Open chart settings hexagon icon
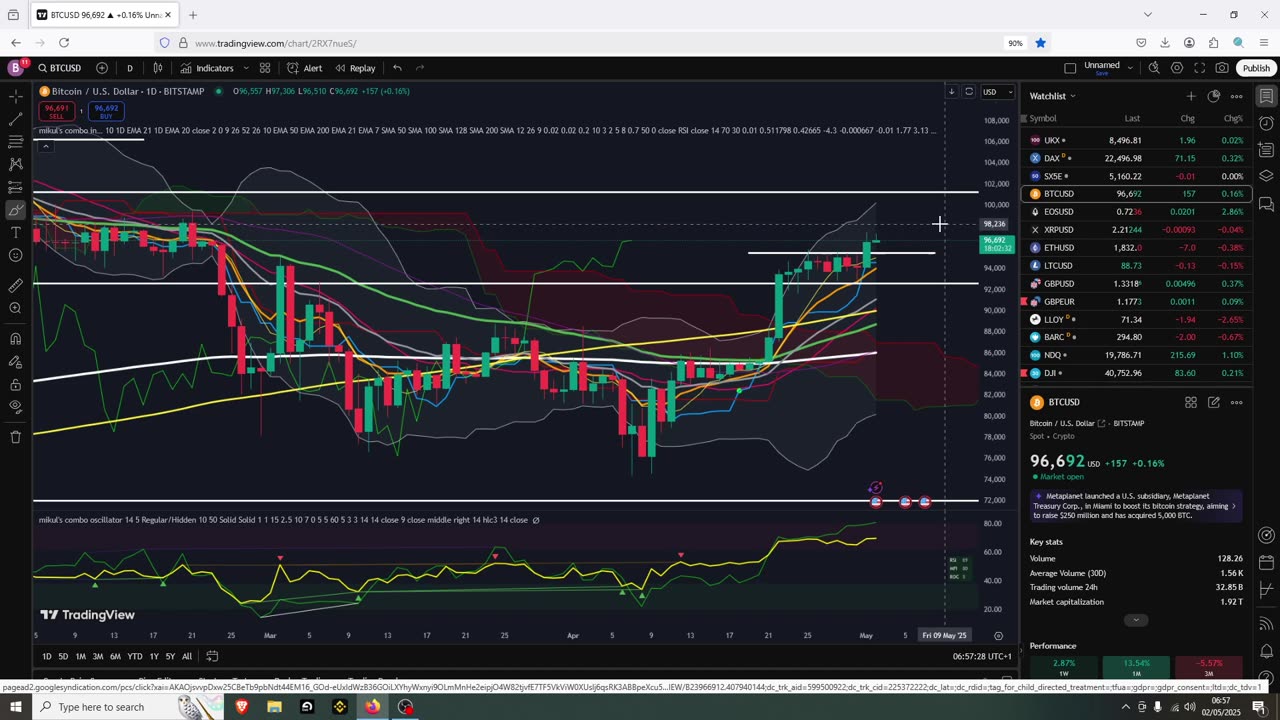1280x720 pixels. click(x=1177, y=68)
